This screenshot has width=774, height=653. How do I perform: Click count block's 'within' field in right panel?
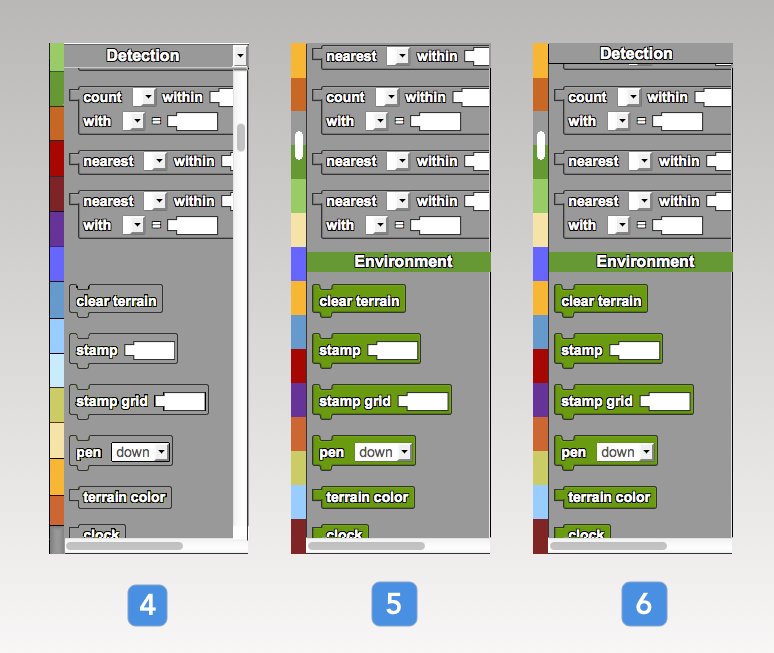coord(713,97)
